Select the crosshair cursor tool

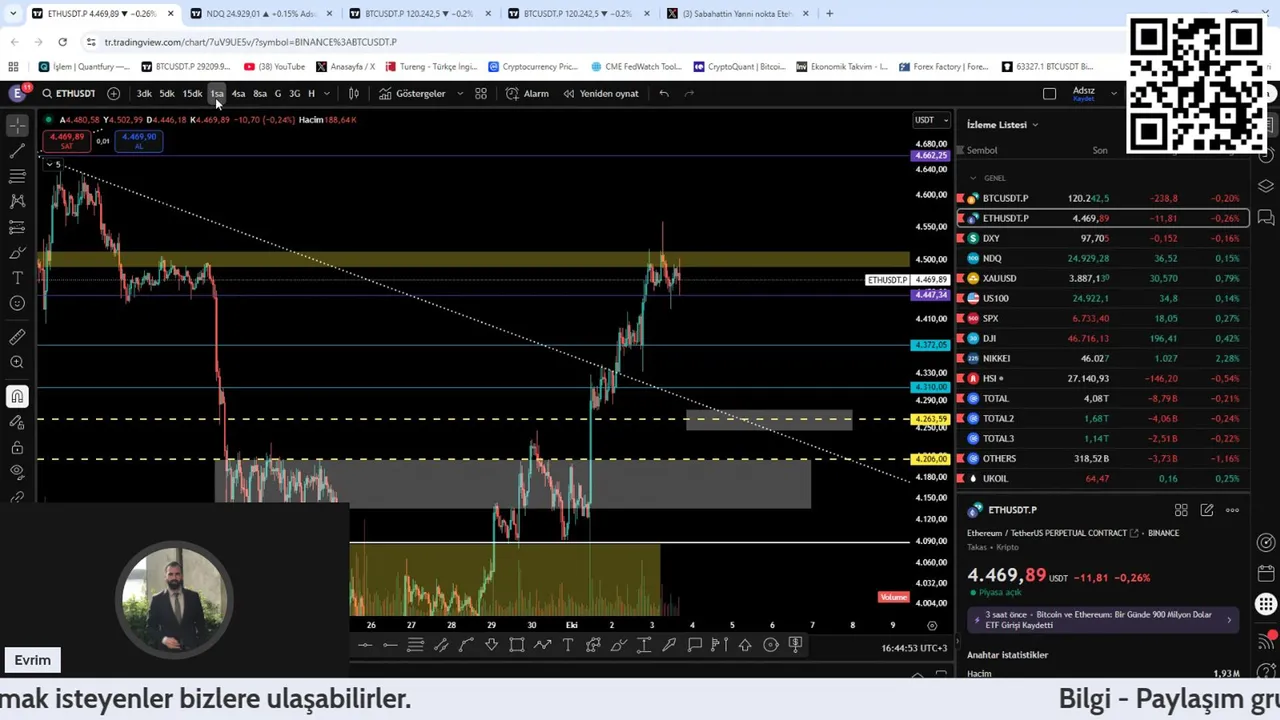point(17,126)
